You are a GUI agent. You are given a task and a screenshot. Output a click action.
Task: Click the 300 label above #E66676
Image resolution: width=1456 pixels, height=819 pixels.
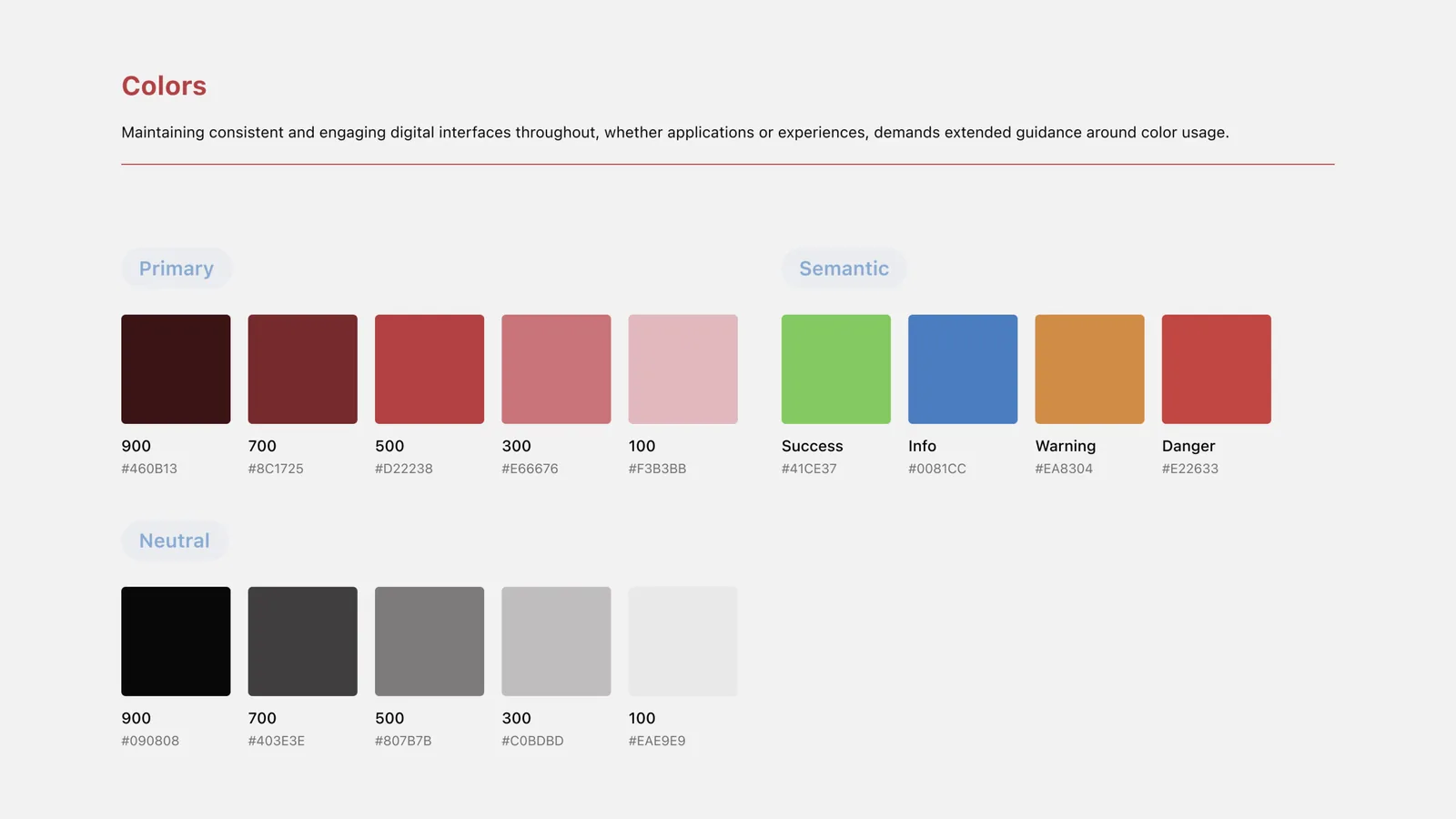click(x=516, y=446)
